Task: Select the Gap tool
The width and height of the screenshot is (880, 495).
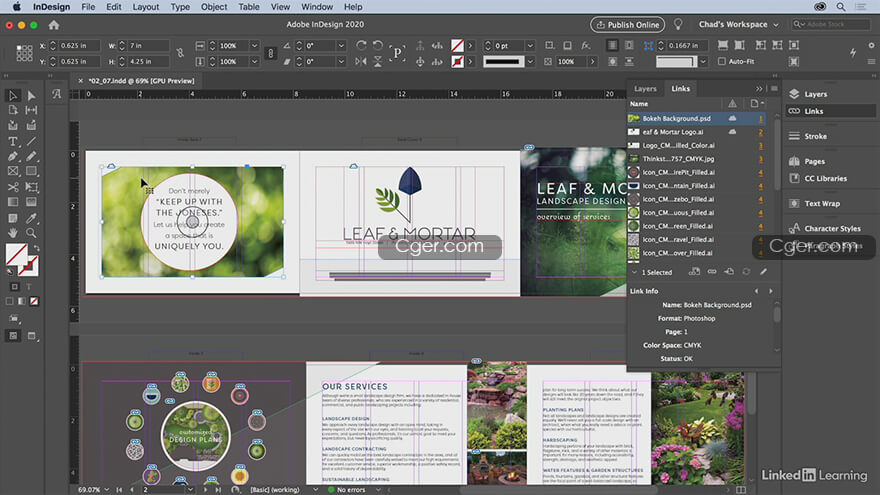Action: (x=31, y=110)
